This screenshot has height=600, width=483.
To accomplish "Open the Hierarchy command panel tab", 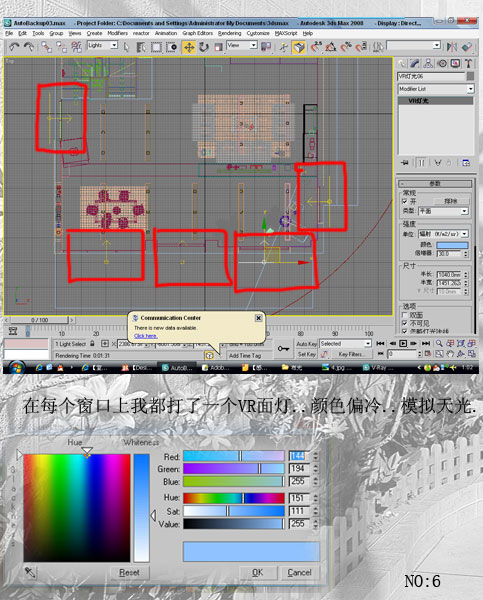I will (428, 64).
